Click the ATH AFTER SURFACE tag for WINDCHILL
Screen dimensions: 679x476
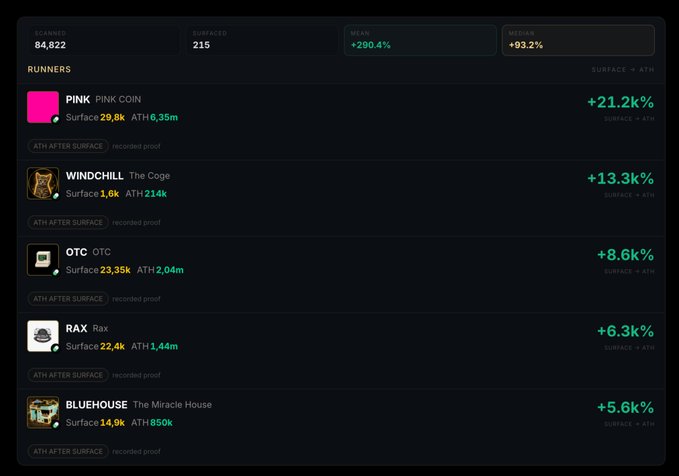click(x=68, y=222)
